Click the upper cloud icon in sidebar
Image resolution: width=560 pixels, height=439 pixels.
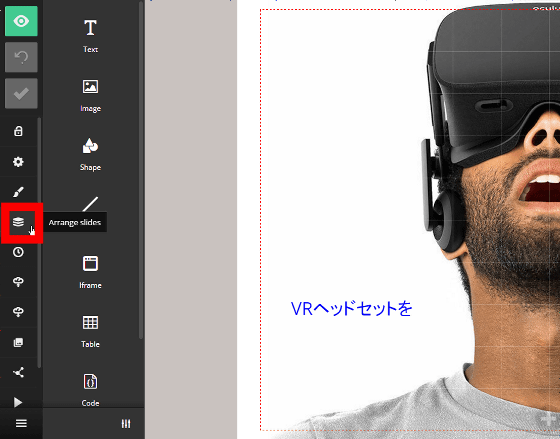coord(18,282)
